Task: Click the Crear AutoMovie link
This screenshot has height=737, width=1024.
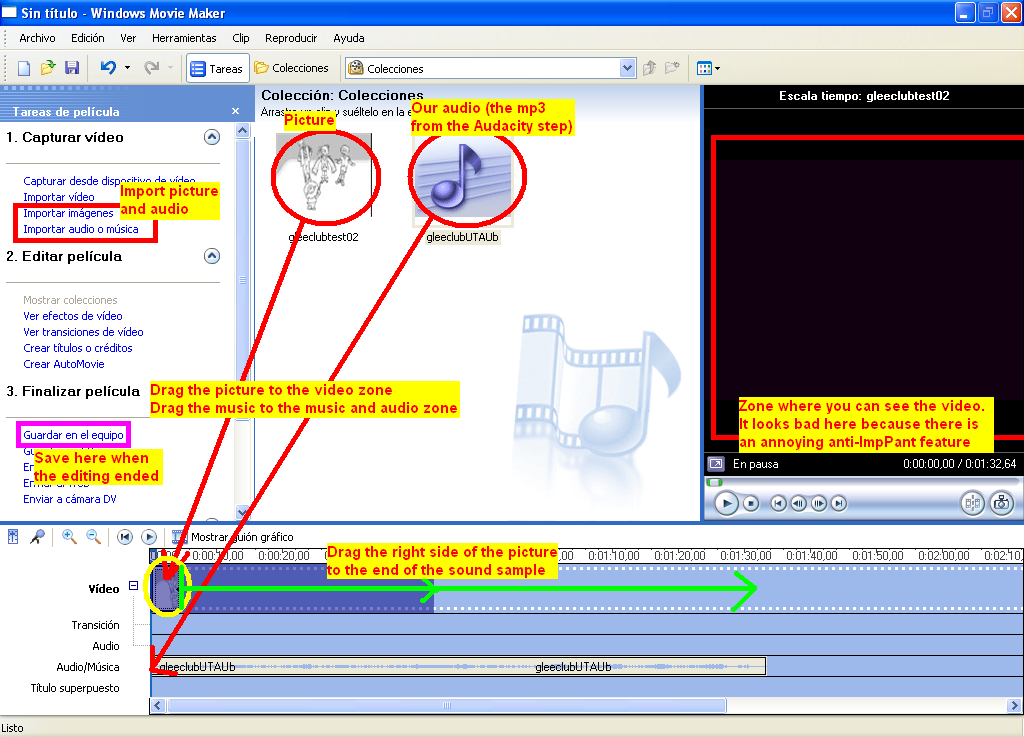Action: (x=63, y=364)
